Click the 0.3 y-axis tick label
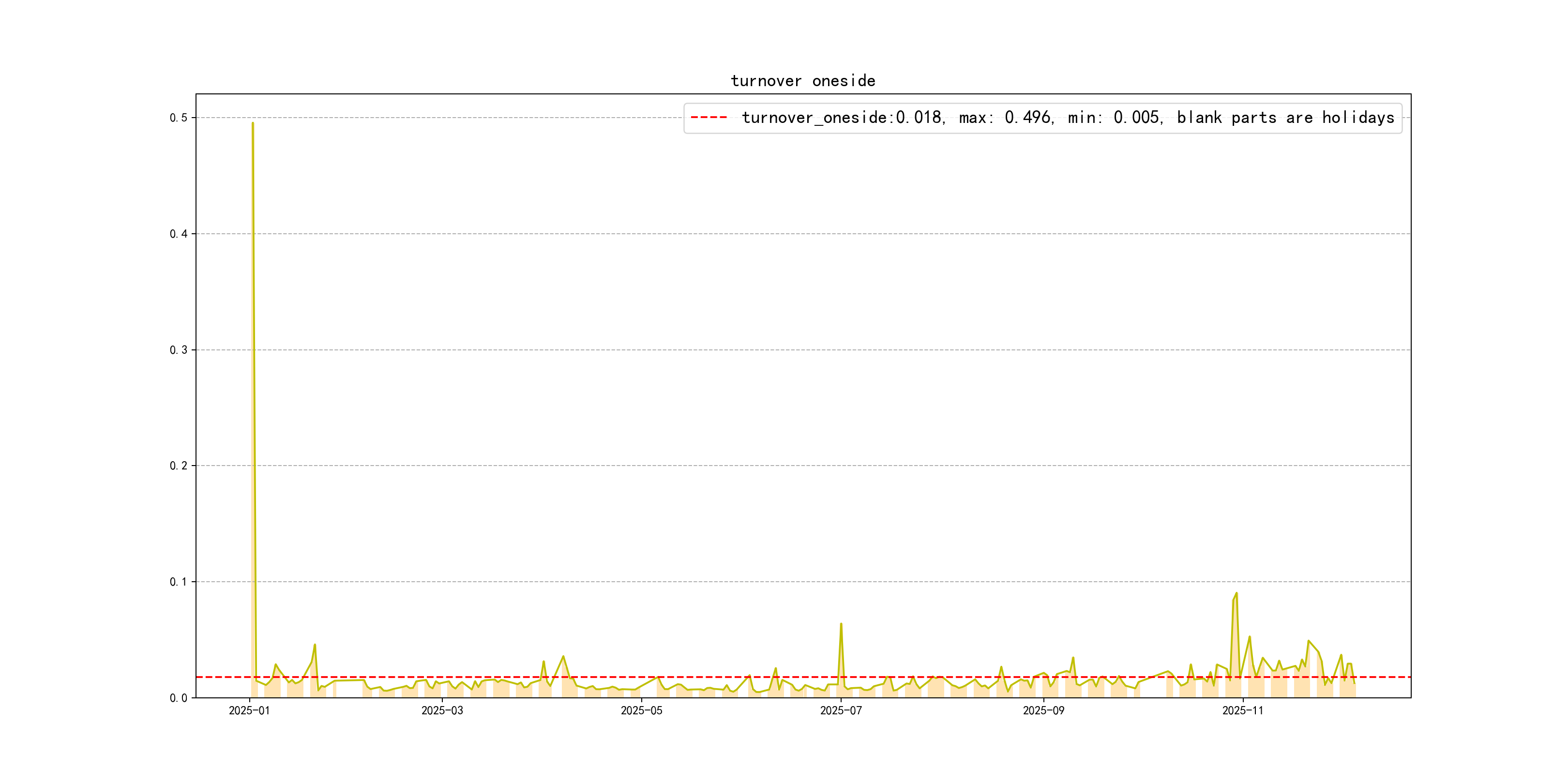Image resolution: width=1568 pixels, height=784 pixels. [179, 350]
